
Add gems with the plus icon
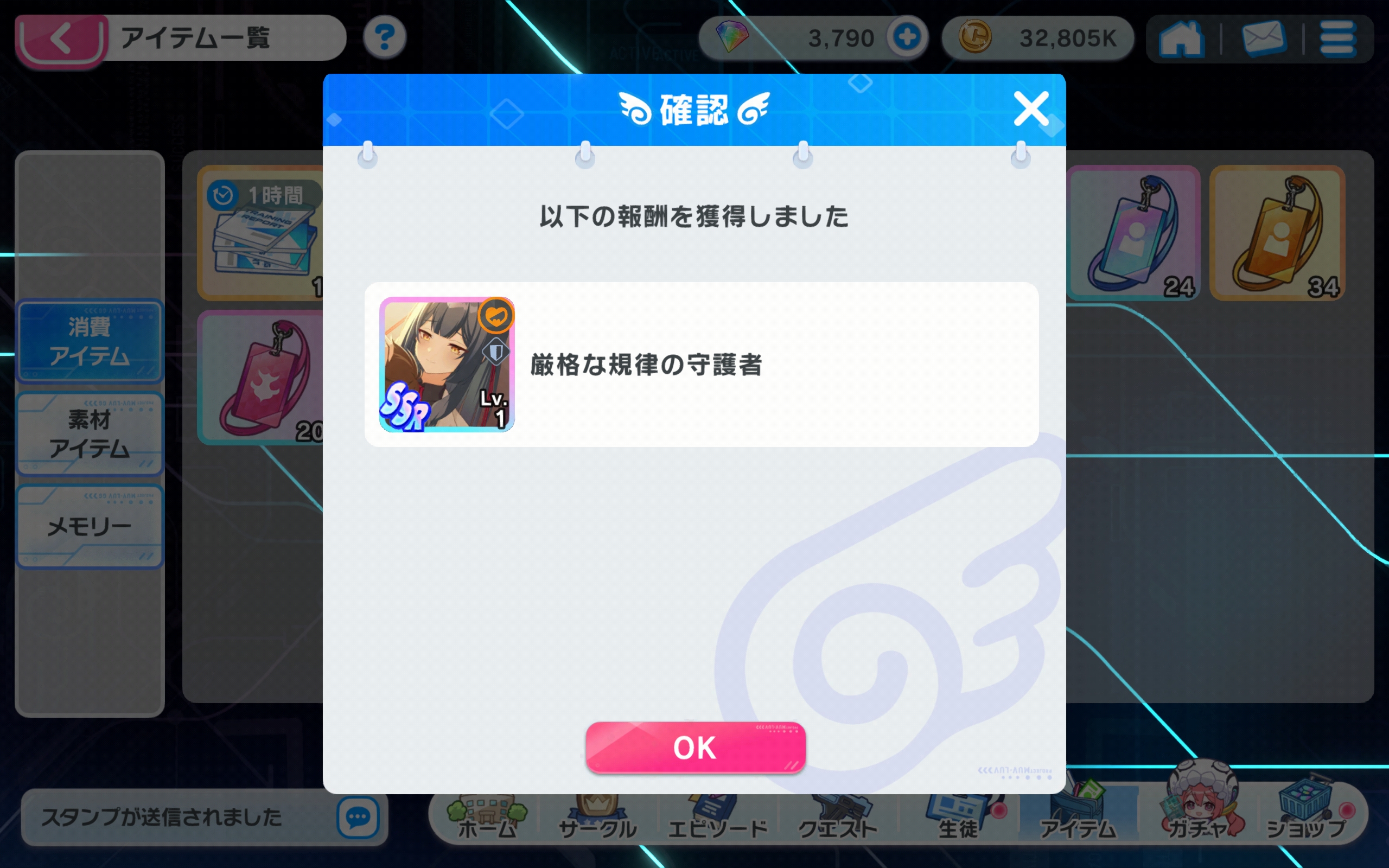(x=907, y=37)
